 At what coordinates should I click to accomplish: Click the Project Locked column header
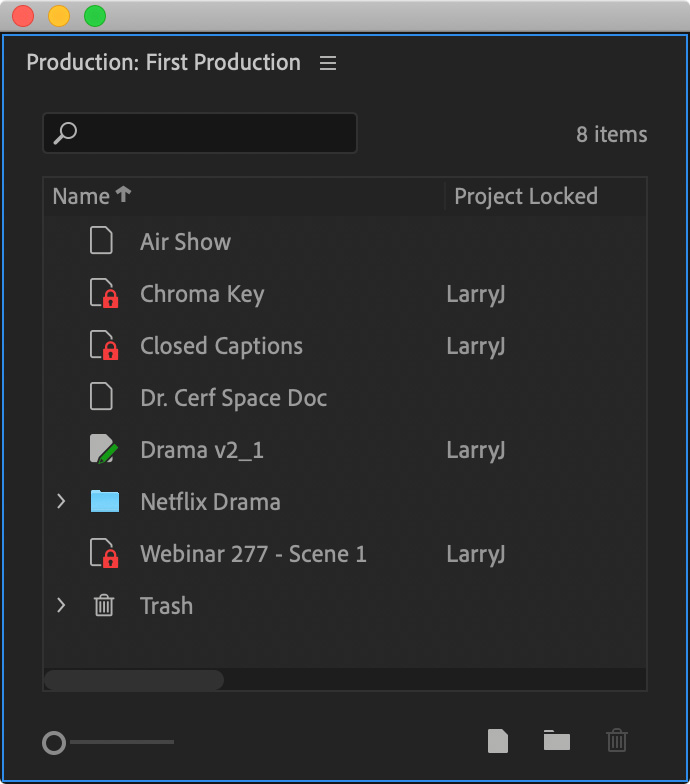[526, 196]
